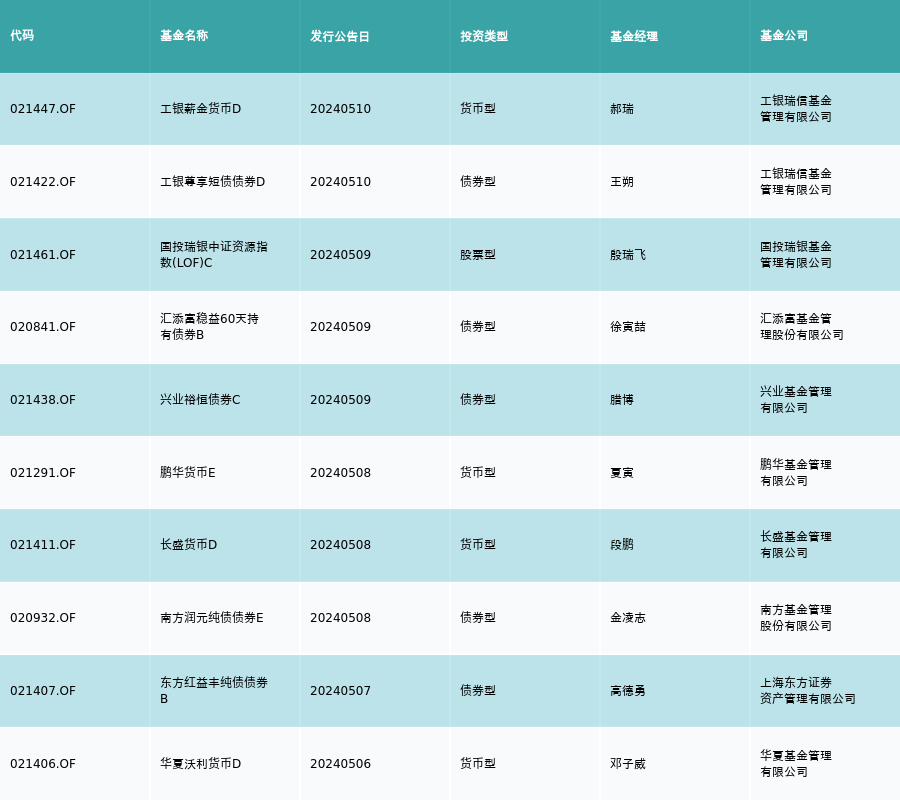Click the 基金经理 column header

pyautogui.click(x=634, y=36)
